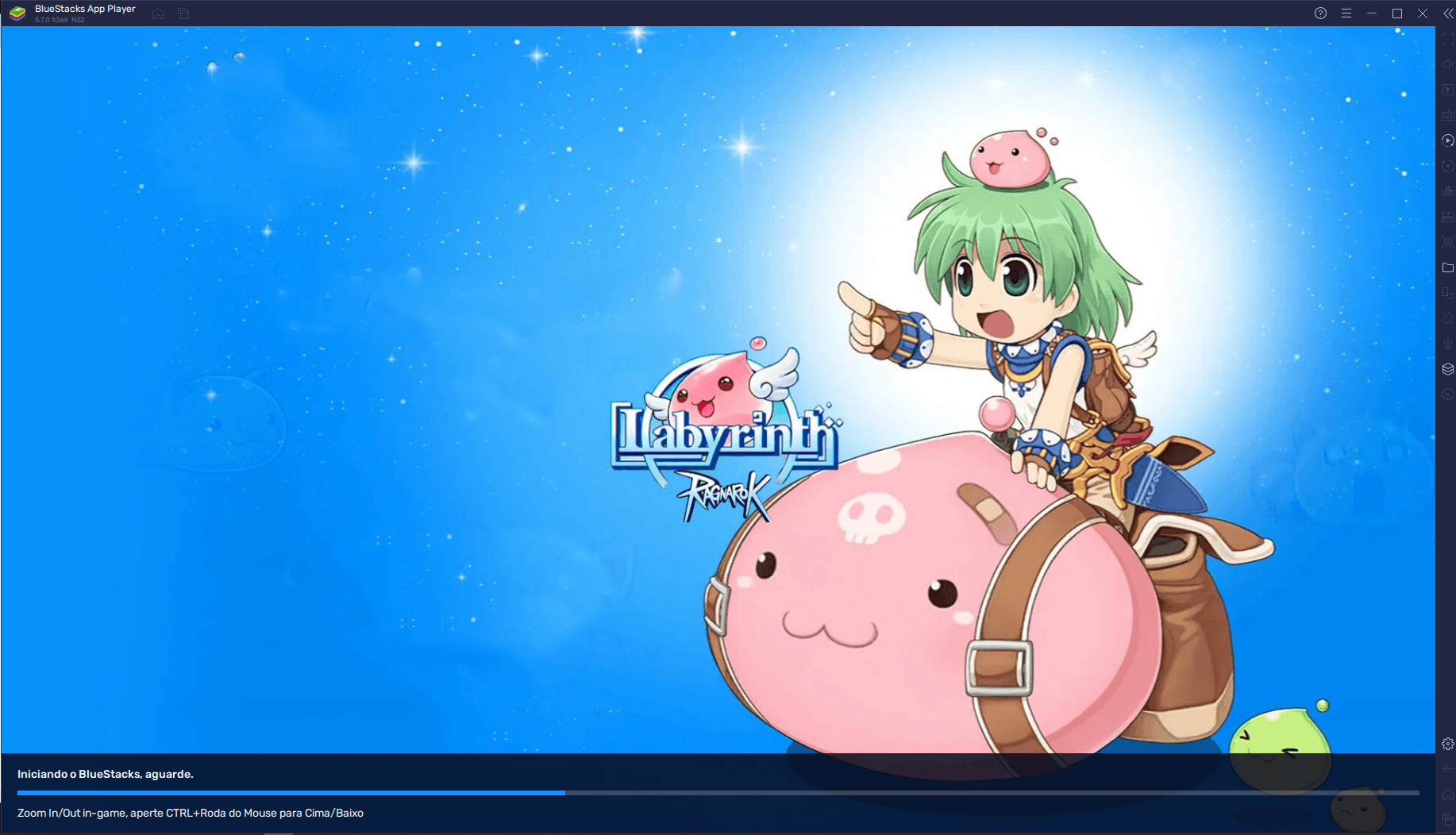
Task: Open the BlueStacks help question-mark icon
Action: [1320, 13]
